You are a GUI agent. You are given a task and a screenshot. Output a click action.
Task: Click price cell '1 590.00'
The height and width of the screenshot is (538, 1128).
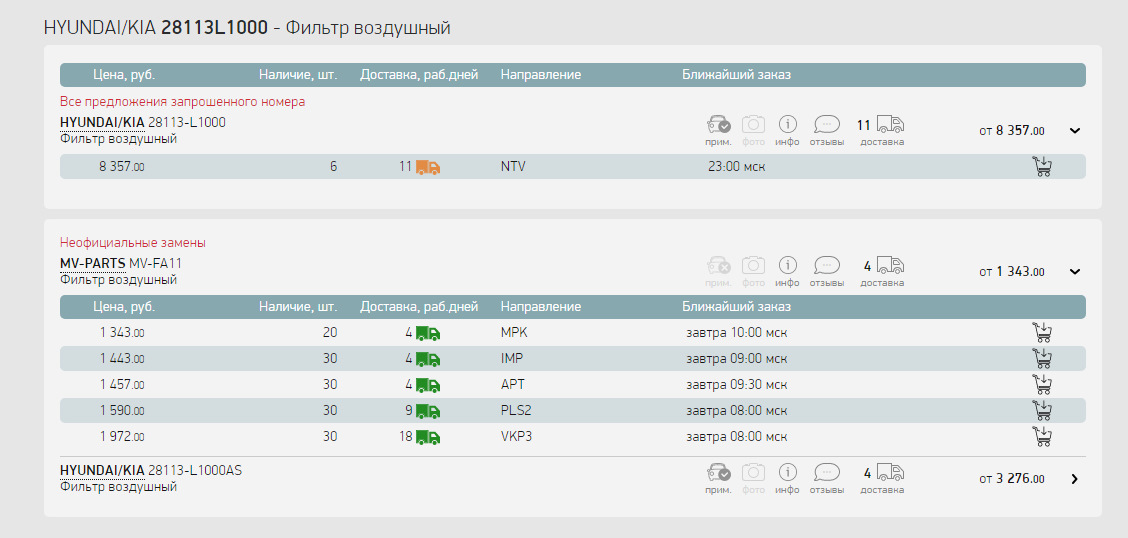tap(122, 411)
